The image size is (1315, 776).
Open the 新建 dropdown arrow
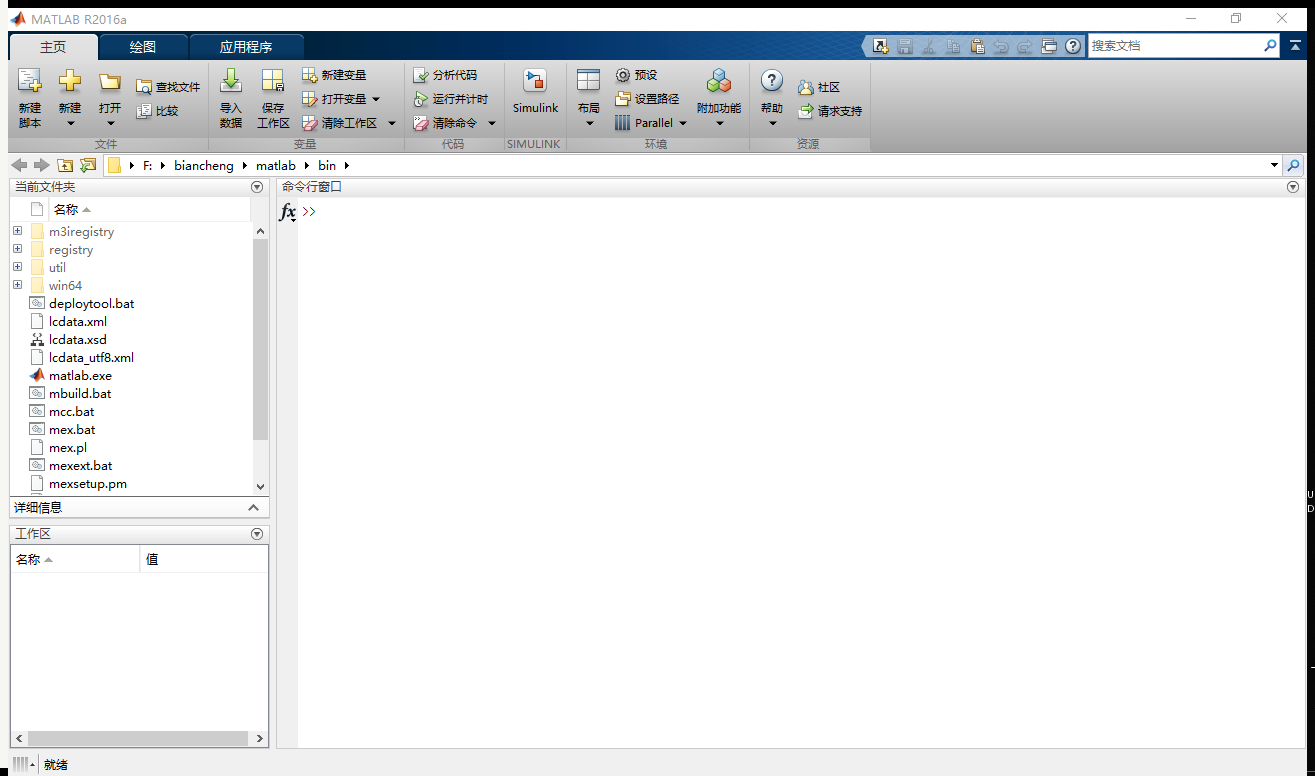[x=70, y=124]
